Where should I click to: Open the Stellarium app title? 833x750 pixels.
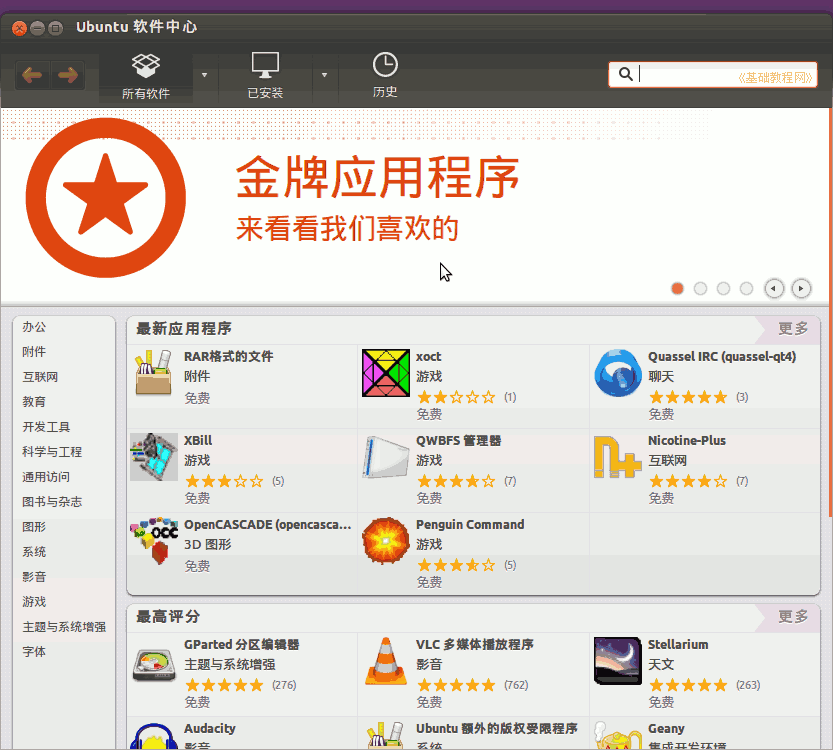click(x=678, y=644)
